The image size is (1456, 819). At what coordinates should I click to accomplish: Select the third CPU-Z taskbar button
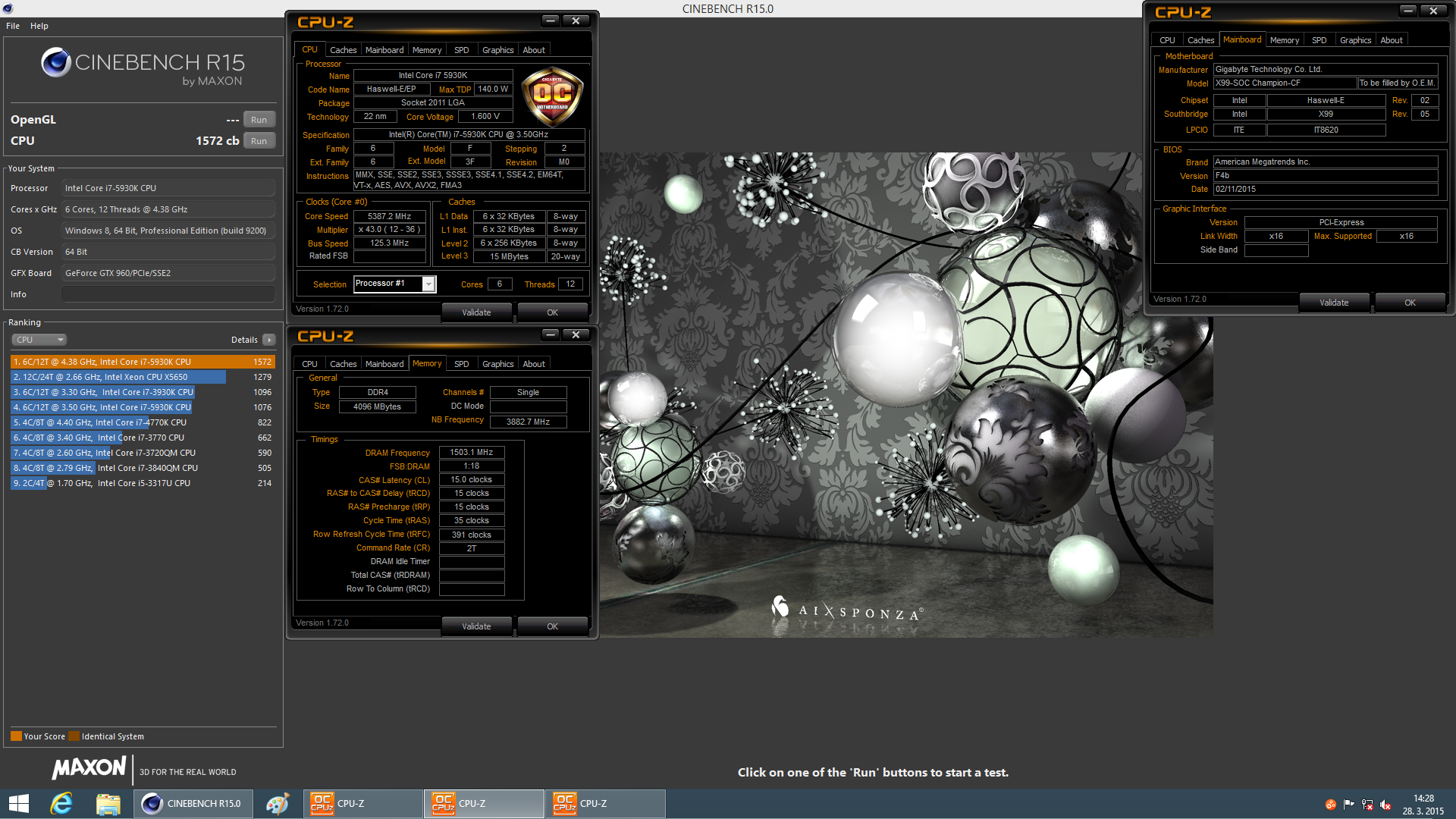coord(606,804)
